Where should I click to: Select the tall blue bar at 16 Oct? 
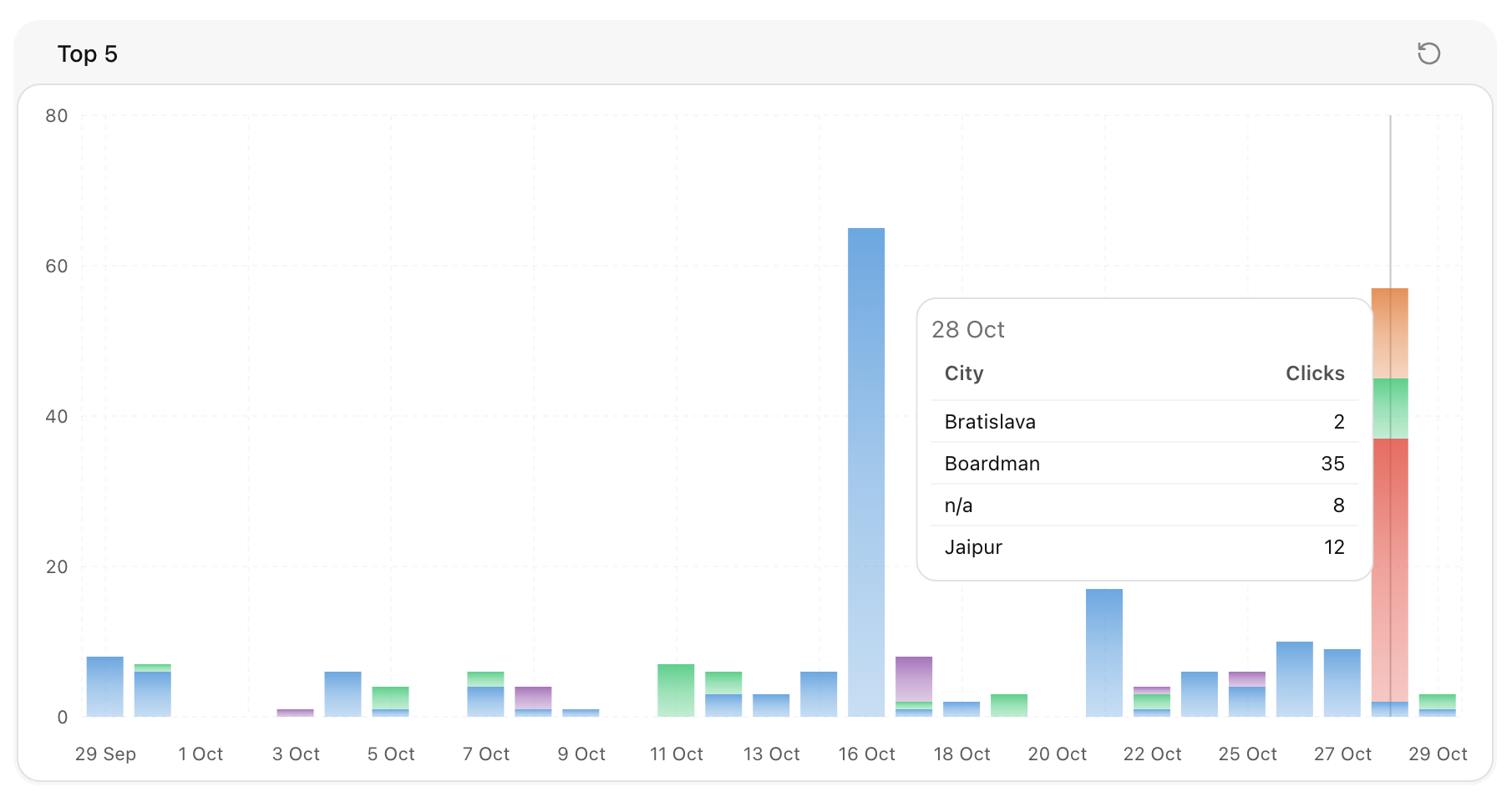pos(866,472)
